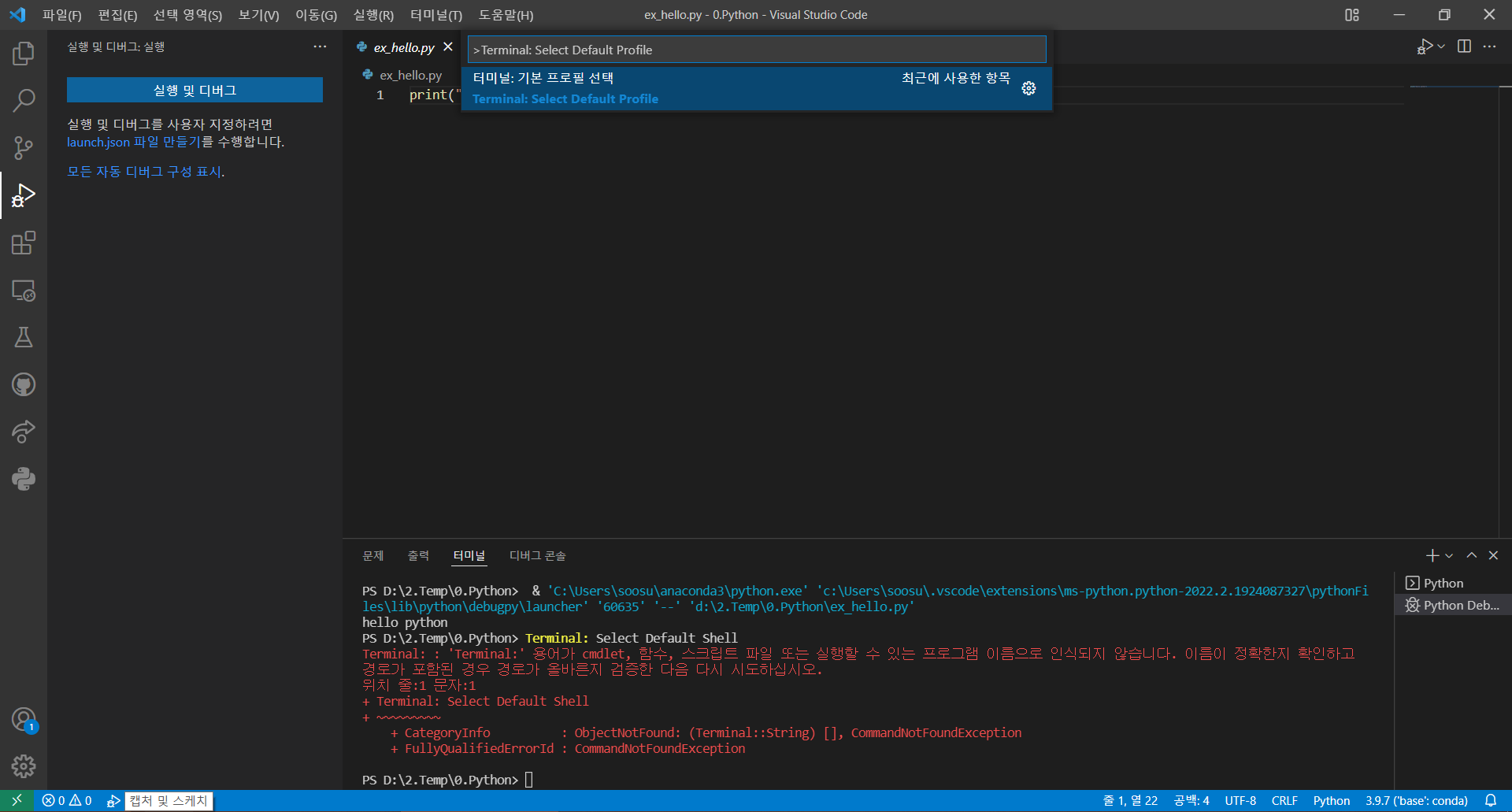
Task: Open the 선택 영역(S) menu
Action: (187, 15)
